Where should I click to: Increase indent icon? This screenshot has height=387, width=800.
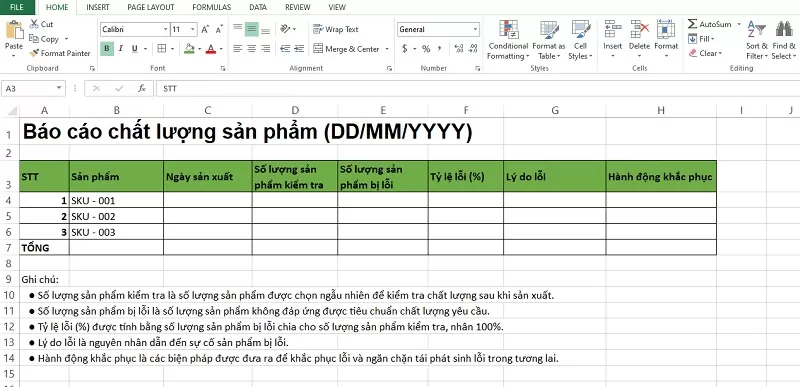[299, 49]
